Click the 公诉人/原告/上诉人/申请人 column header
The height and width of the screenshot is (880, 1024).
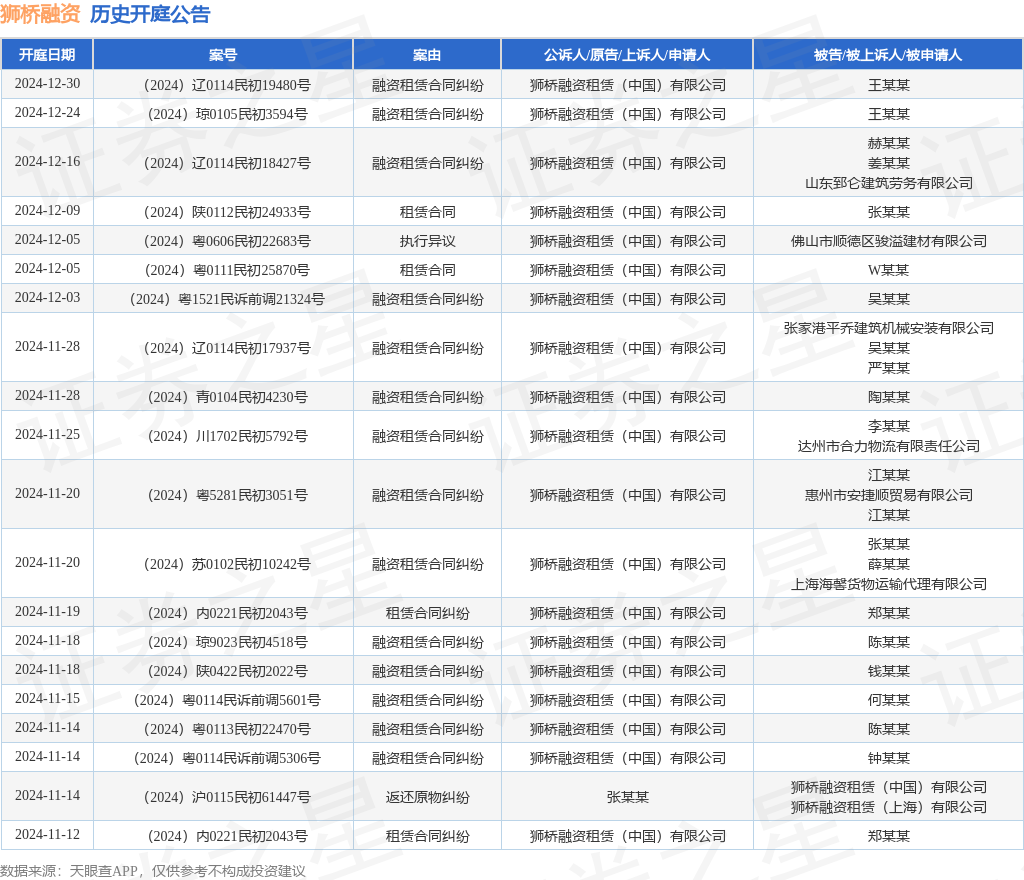[627, 55]
